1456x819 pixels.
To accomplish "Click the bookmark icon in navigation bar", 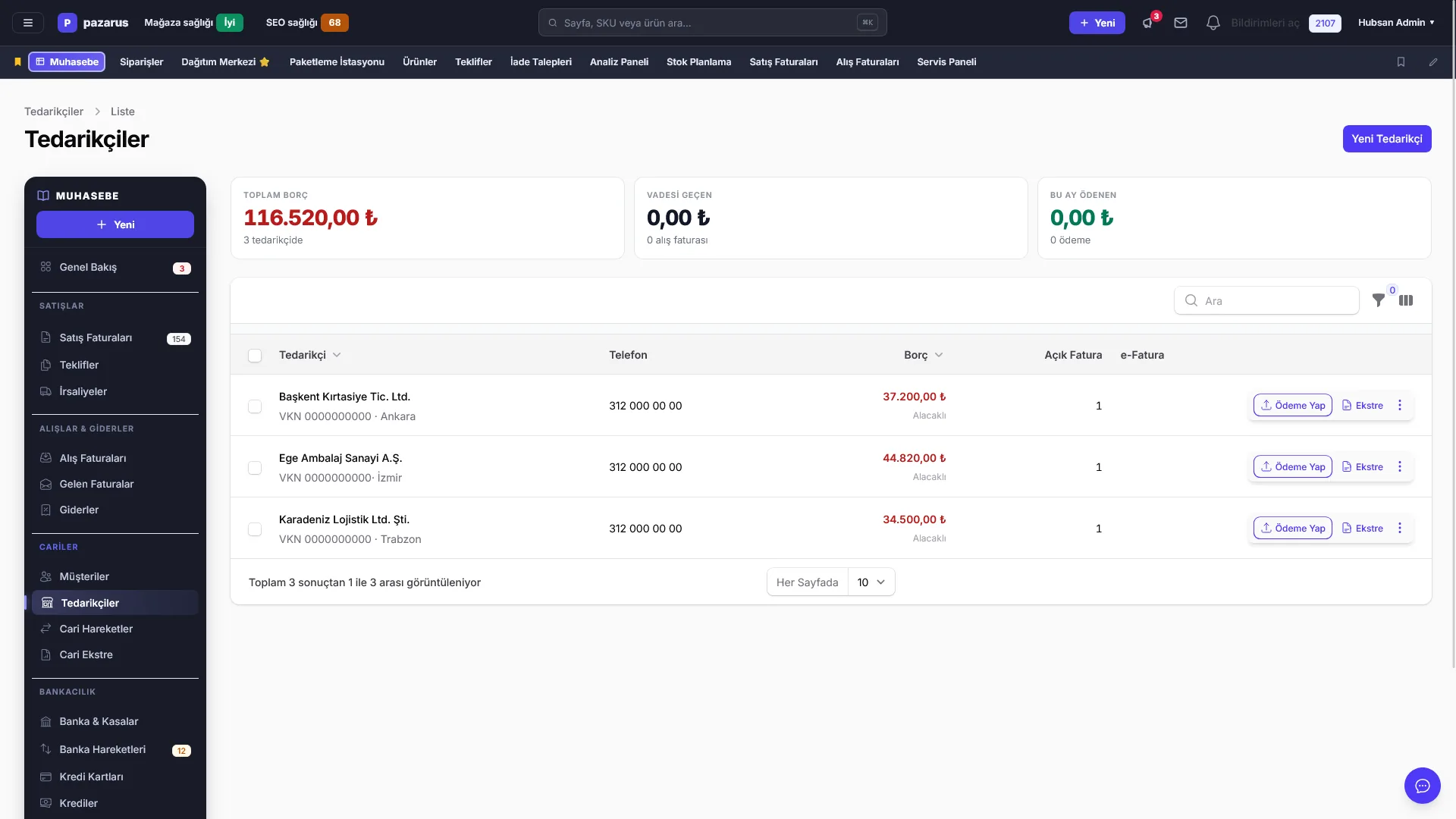I will [x=1401, y=62].
